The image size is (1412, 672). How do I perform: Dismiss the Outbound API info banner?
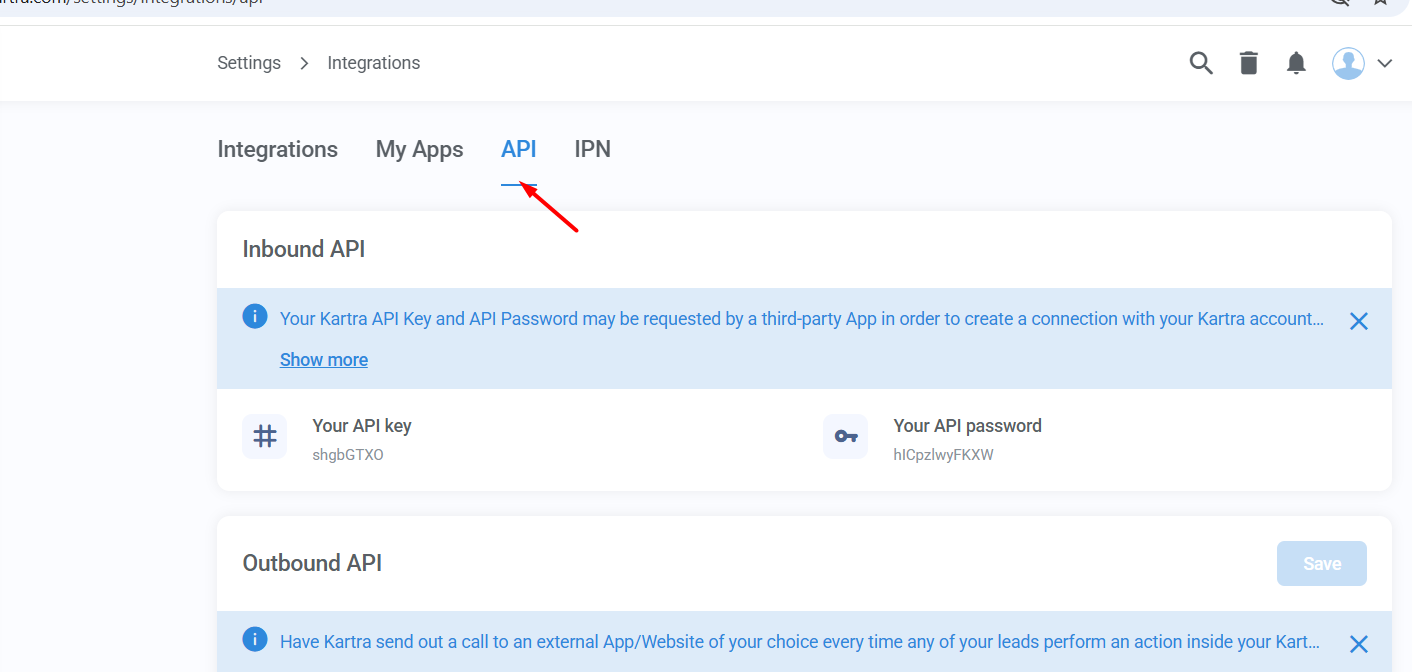tap(1359, 644)
